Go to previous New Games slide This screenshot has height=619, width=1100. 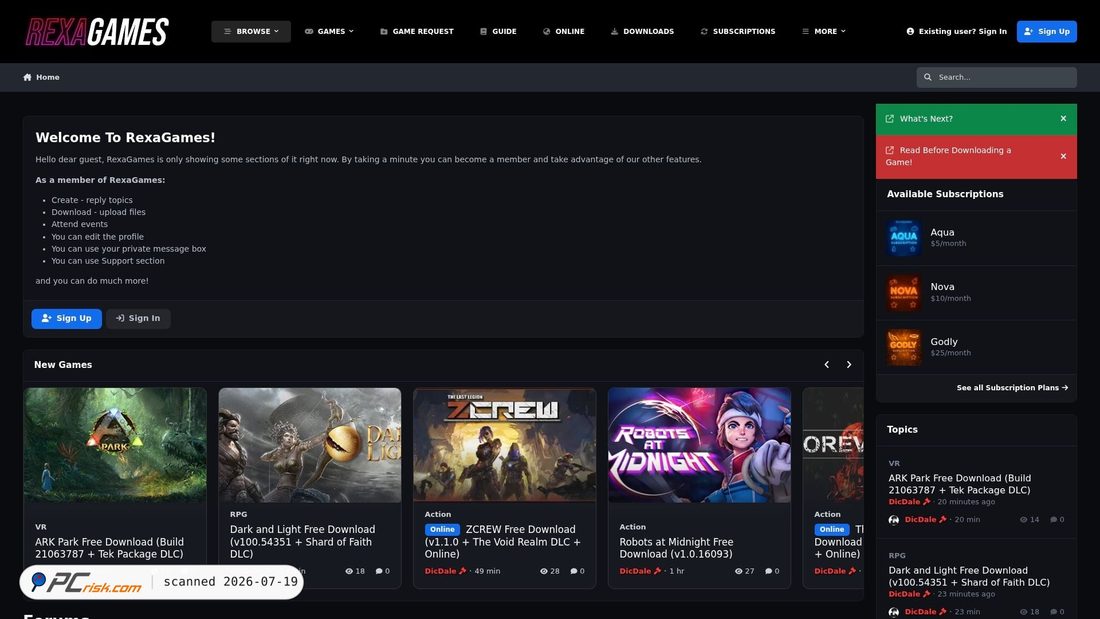coord(826,365)
